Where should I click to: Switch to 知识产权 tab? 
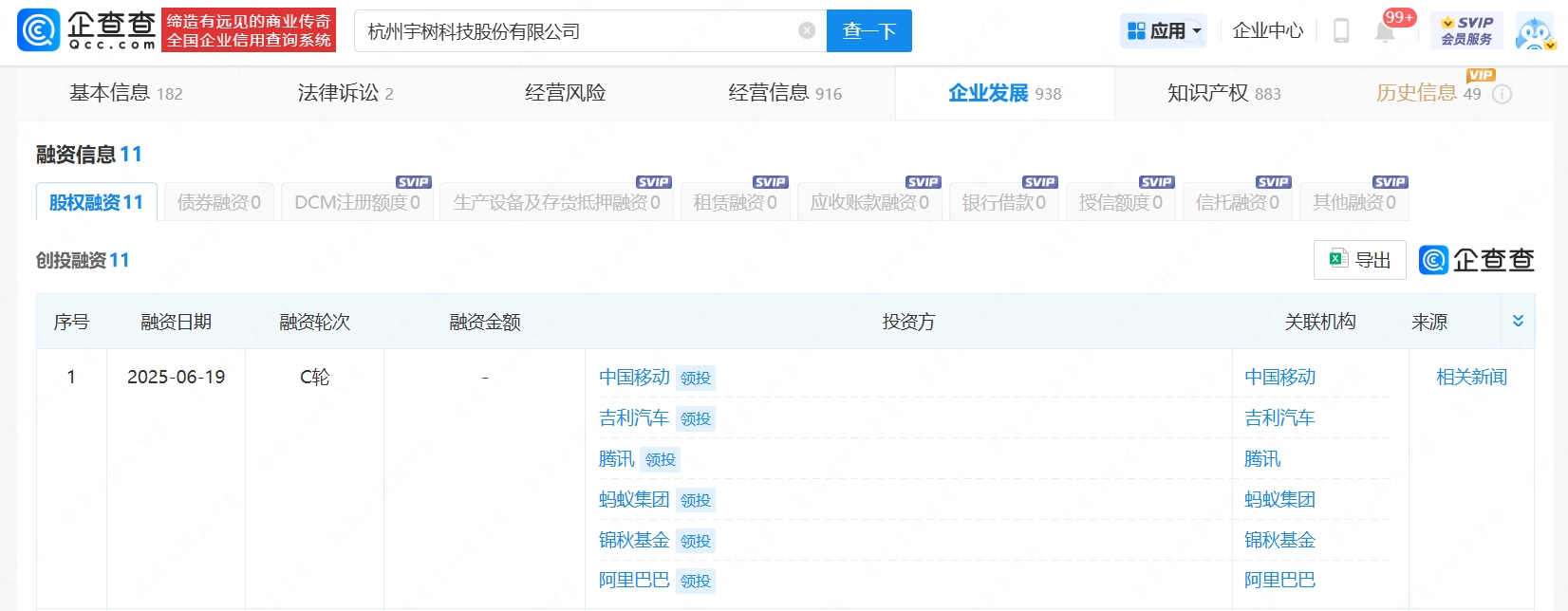[1223, 93]
